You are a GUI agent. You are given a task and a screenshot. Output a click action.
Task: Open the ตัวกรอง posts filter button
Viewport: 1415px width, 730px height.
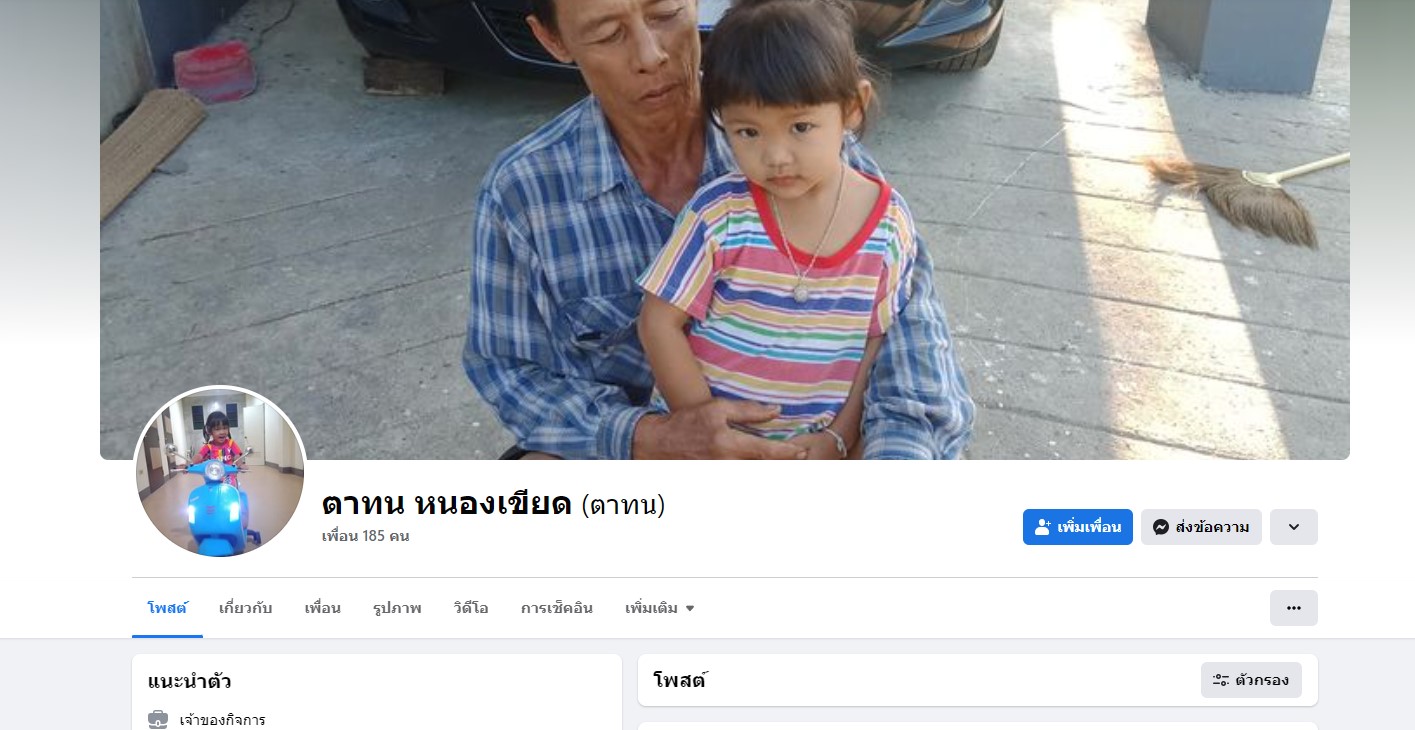[x=1251, y=680]
